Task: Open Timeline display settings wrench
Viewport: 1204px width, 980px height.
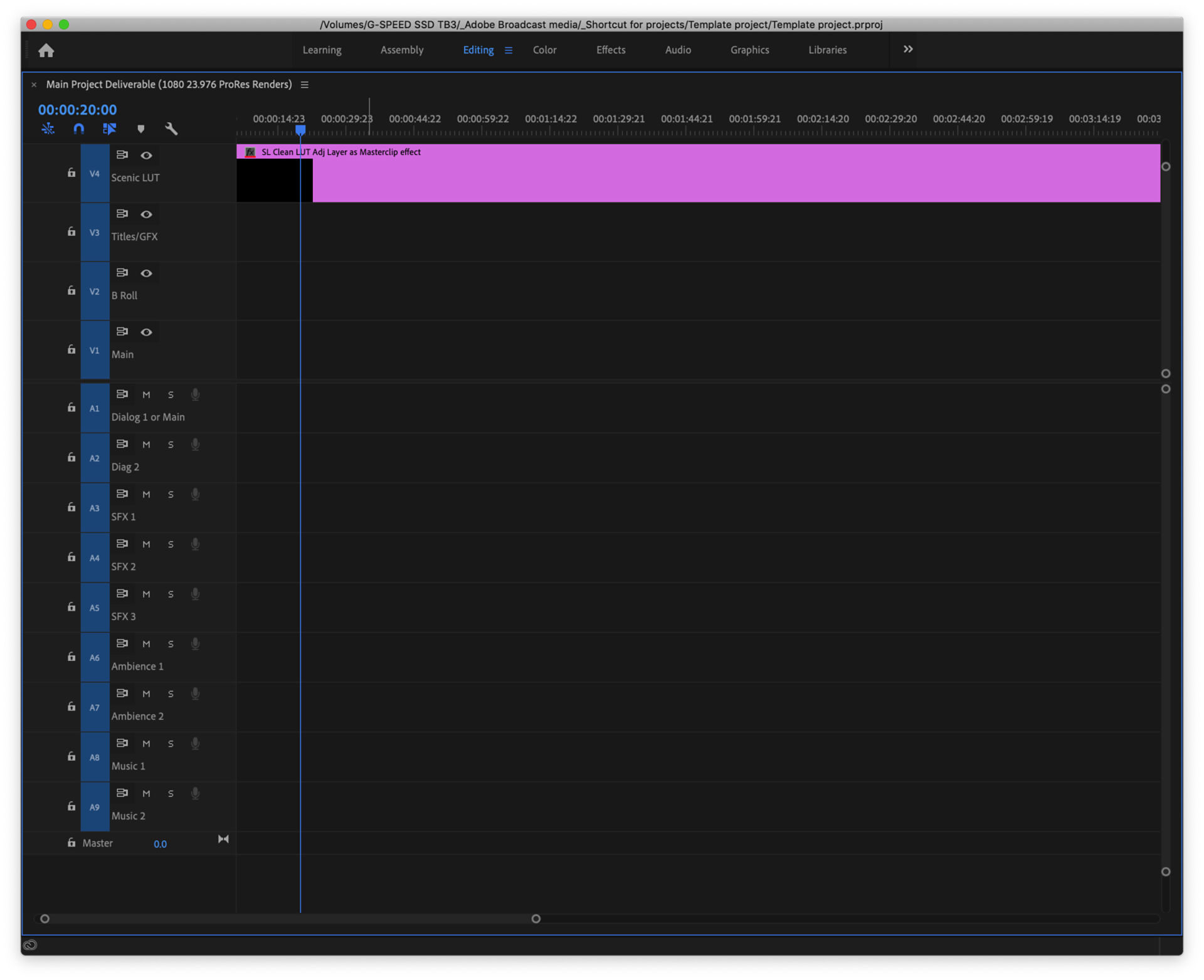Action: (x=171, y=129)
